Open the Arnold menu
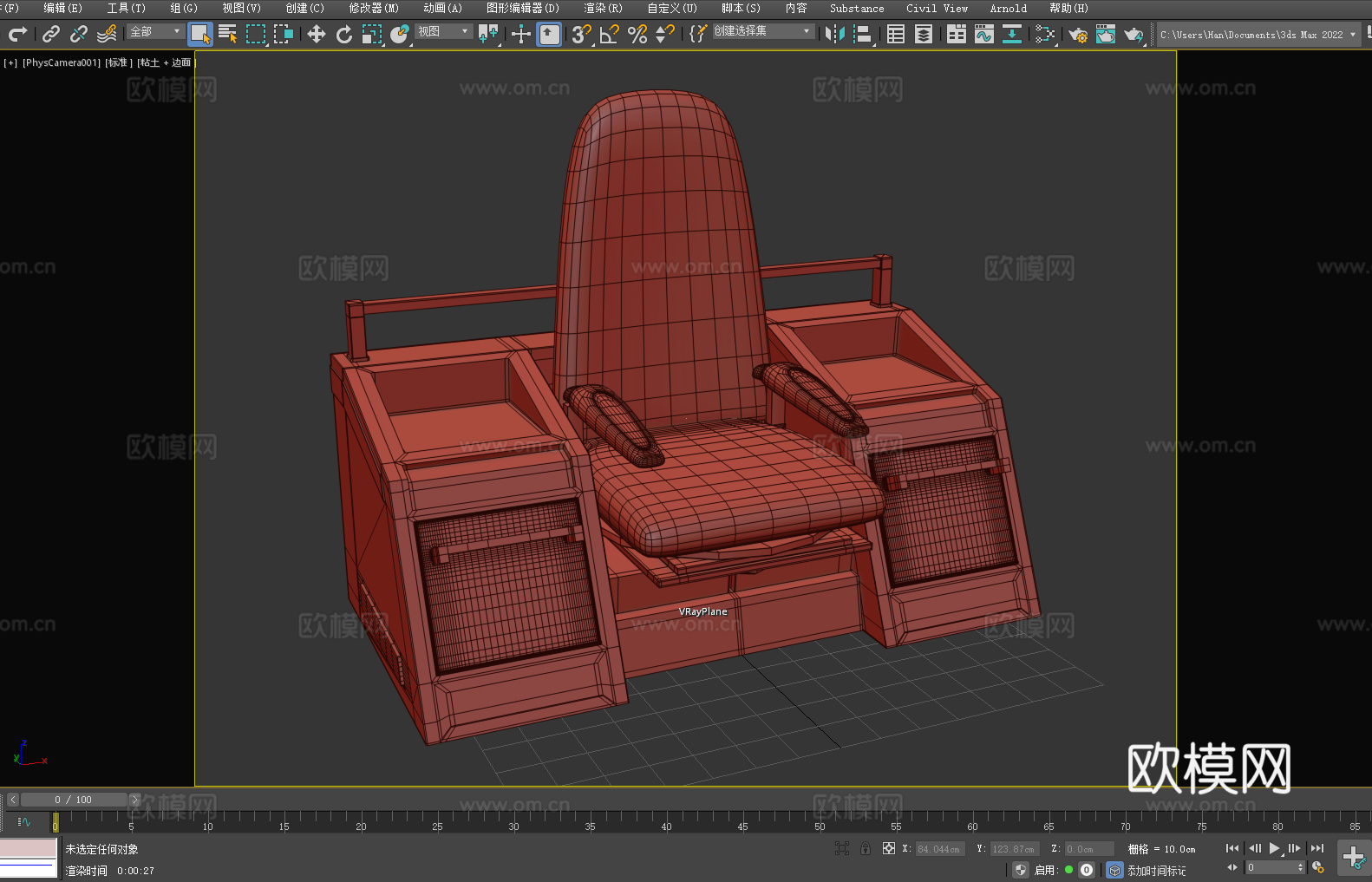The image size is (1372, 882). pos(1008,8)
